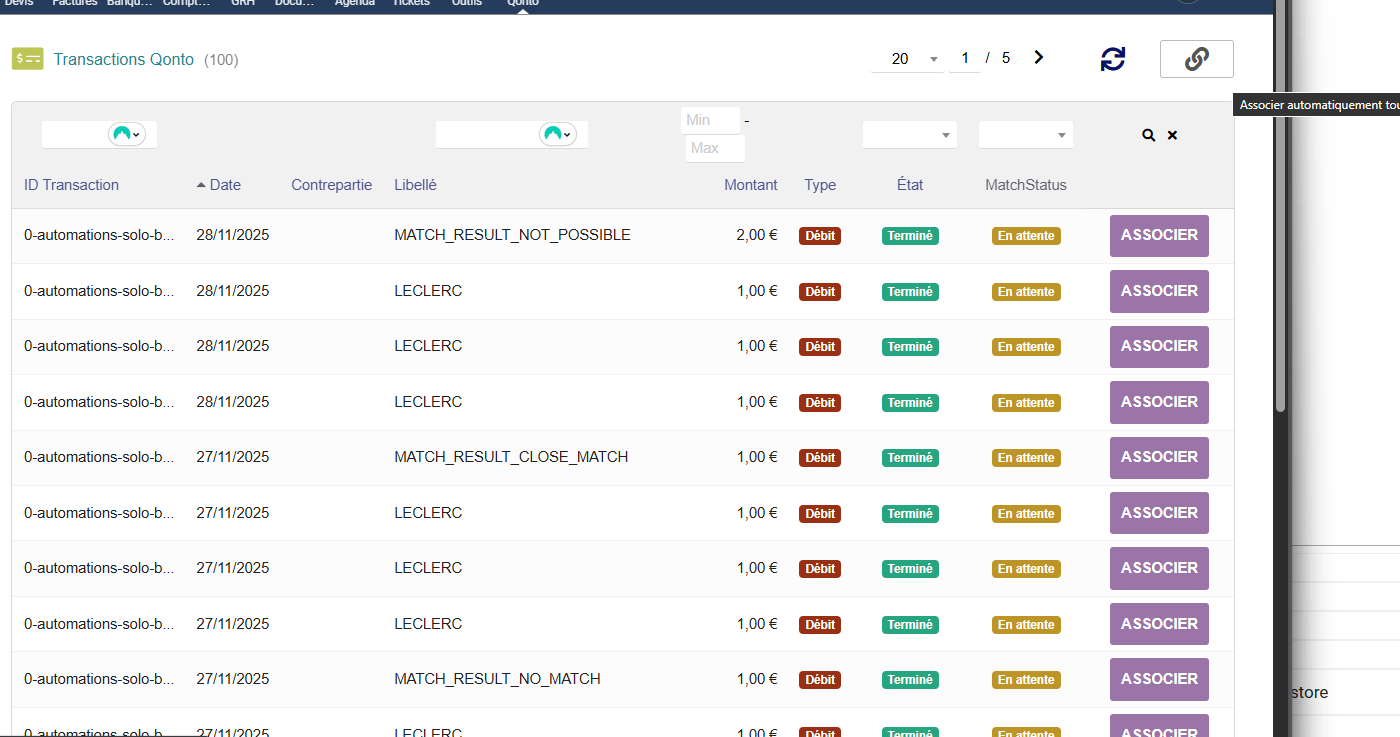Click ASSOCIER for MATCH_RESULT_NOT_POSSIBLE transaction

click(1158, 236)
